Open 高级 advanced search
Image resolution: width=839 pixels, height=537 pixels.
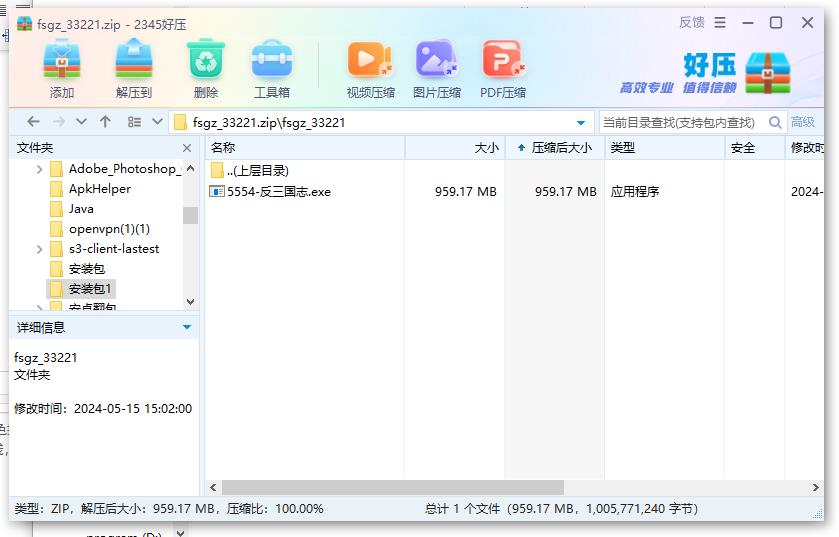(x=803, y=122)
